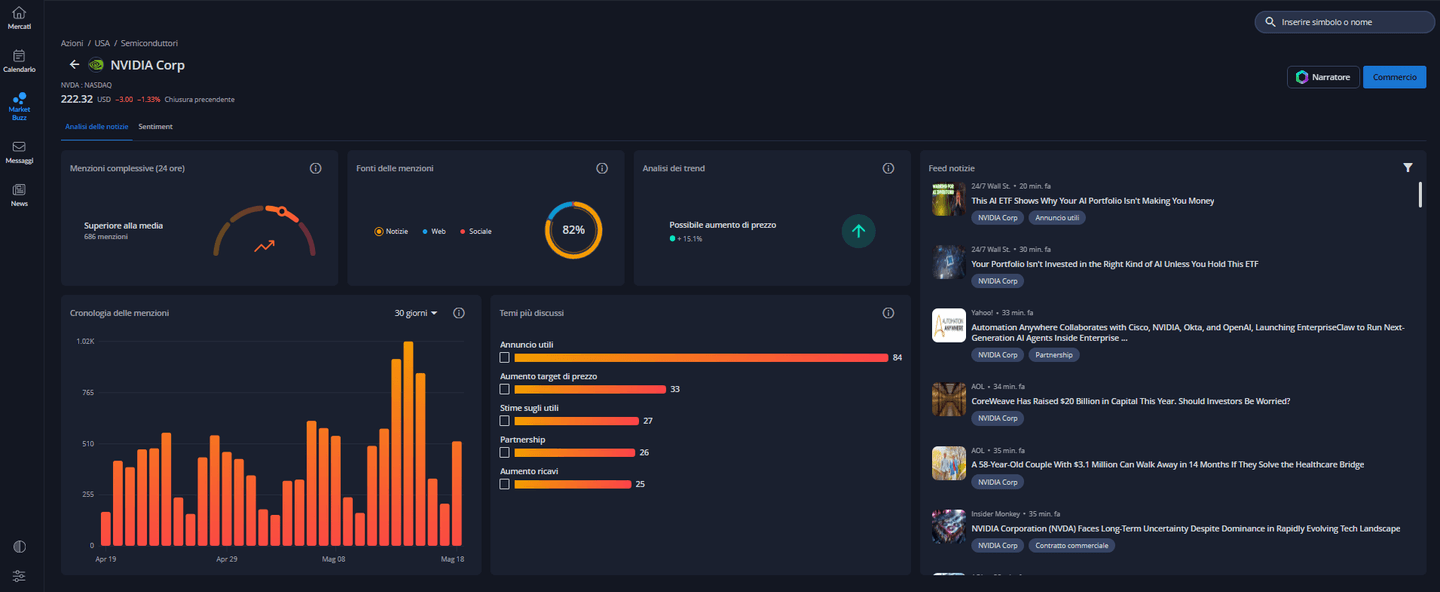Click the news feed scrollbar
Viewport: 1440px width, 592px height.
pyautogui.click(x=1420, y=195)
